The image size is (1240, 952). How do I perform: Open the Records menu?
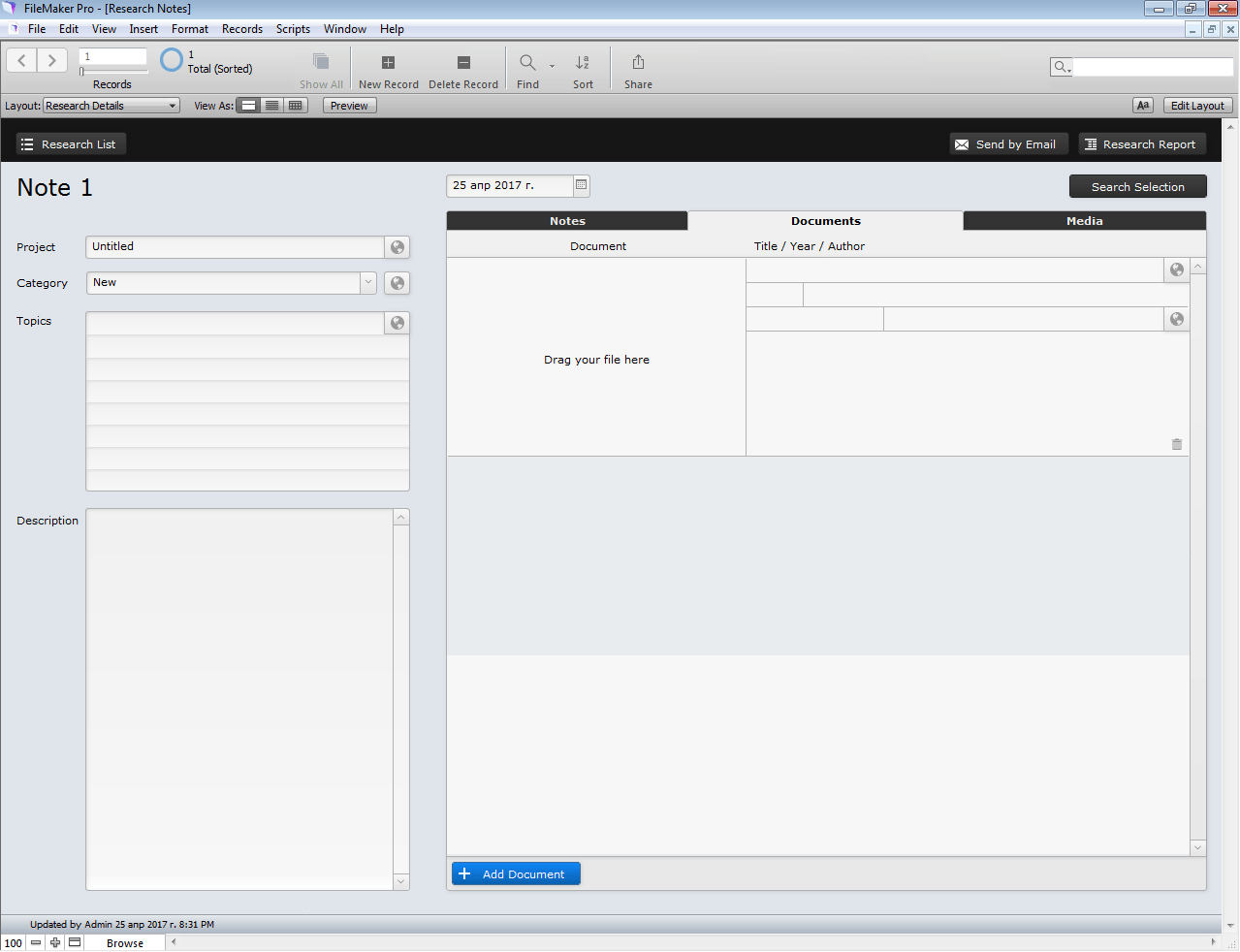pyautogui.click(x=242, y=29)
